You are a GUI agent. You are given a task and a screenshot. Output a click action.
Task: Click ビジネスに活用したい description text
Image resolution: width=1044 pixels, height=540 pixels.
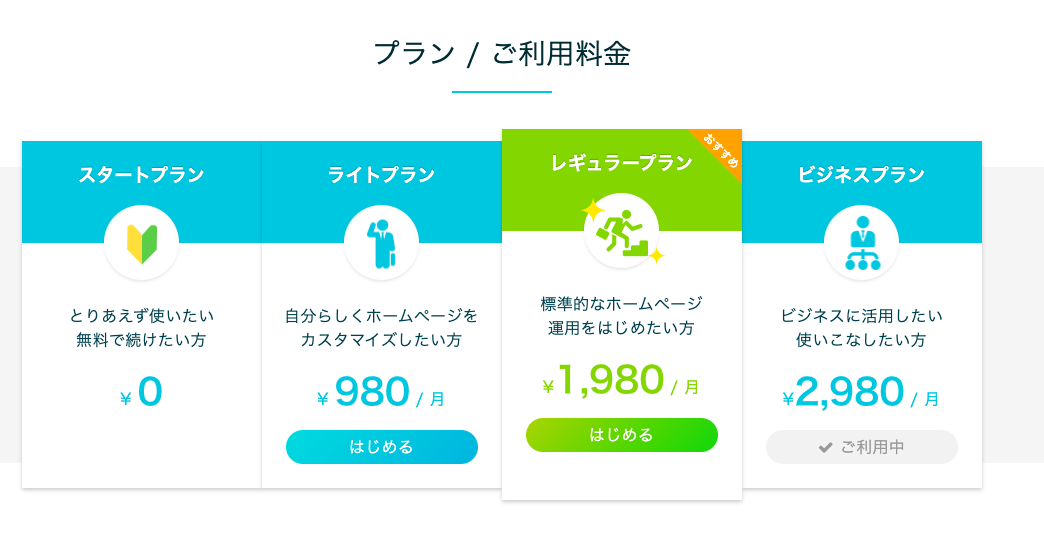862,316
